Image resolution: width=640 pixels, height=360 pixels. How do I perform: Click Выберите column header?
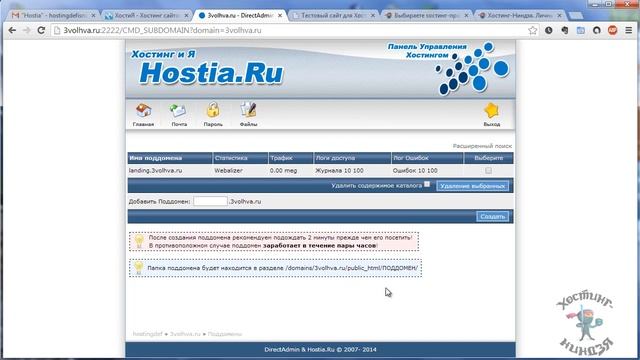pyautogui.click(x=489, y=158)
